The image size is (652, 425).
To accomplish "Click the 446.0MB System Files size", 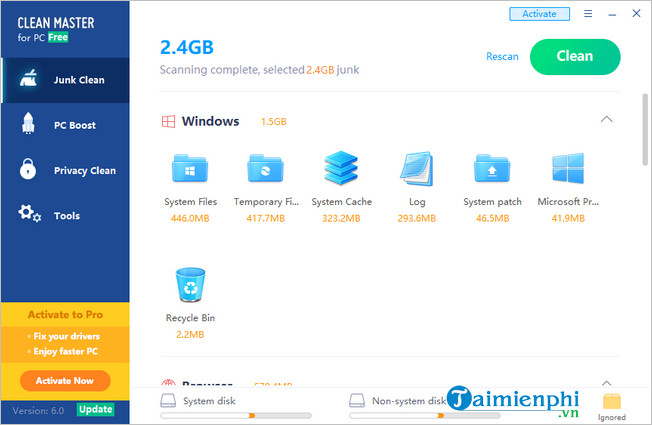I will [x=190, y=218].
